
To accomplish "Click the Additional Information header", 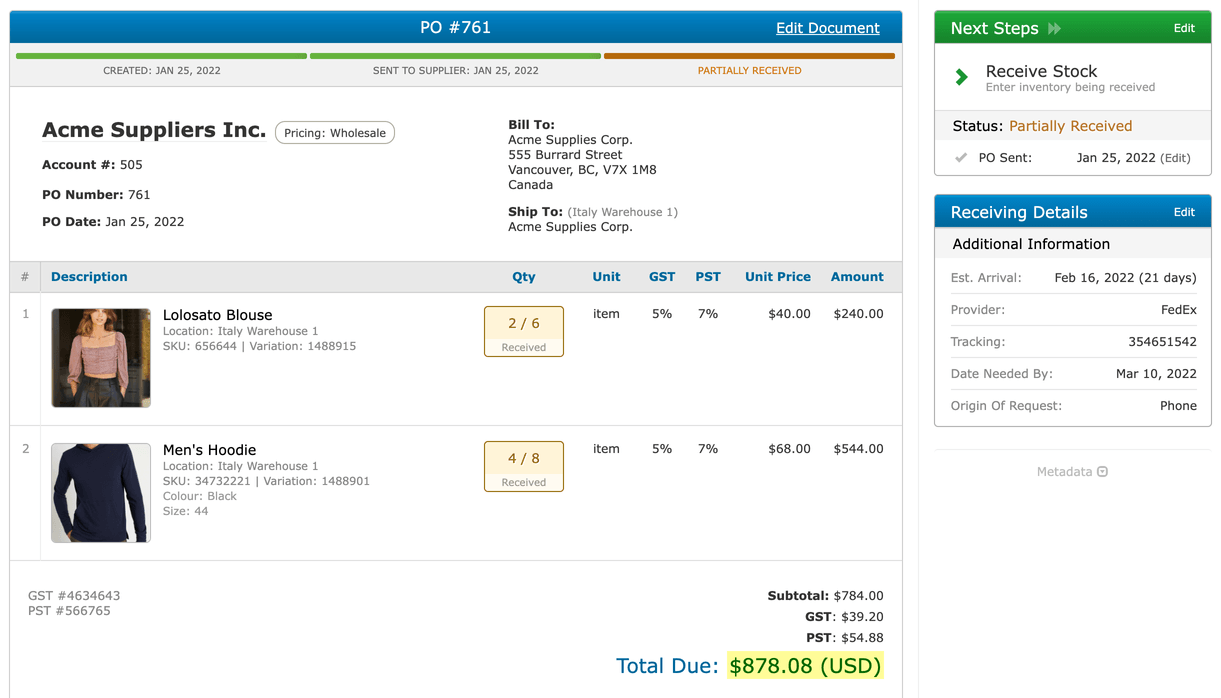I will (1031, 244).
